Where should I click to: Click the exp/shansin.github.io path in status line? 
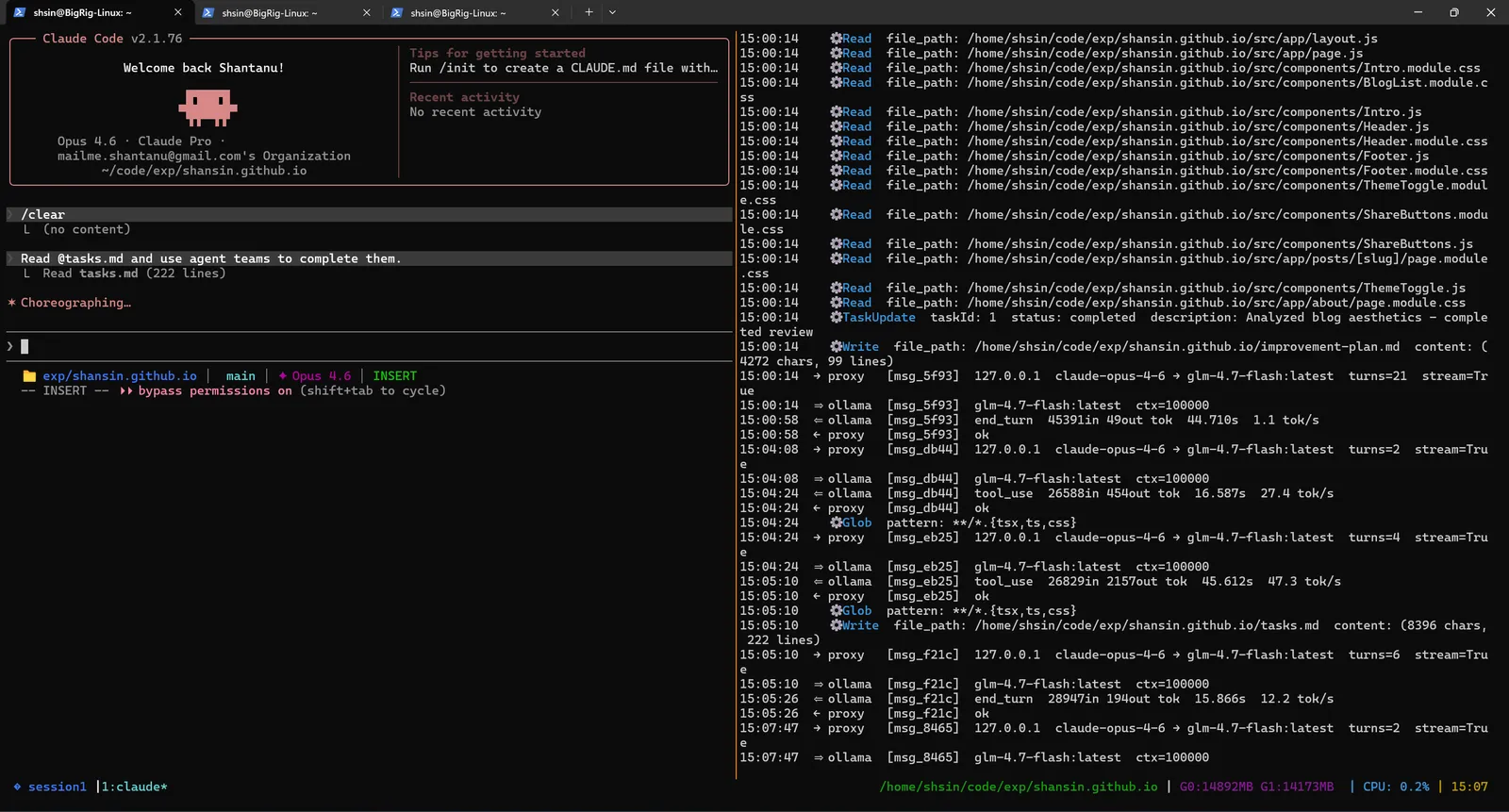(120, 375)
